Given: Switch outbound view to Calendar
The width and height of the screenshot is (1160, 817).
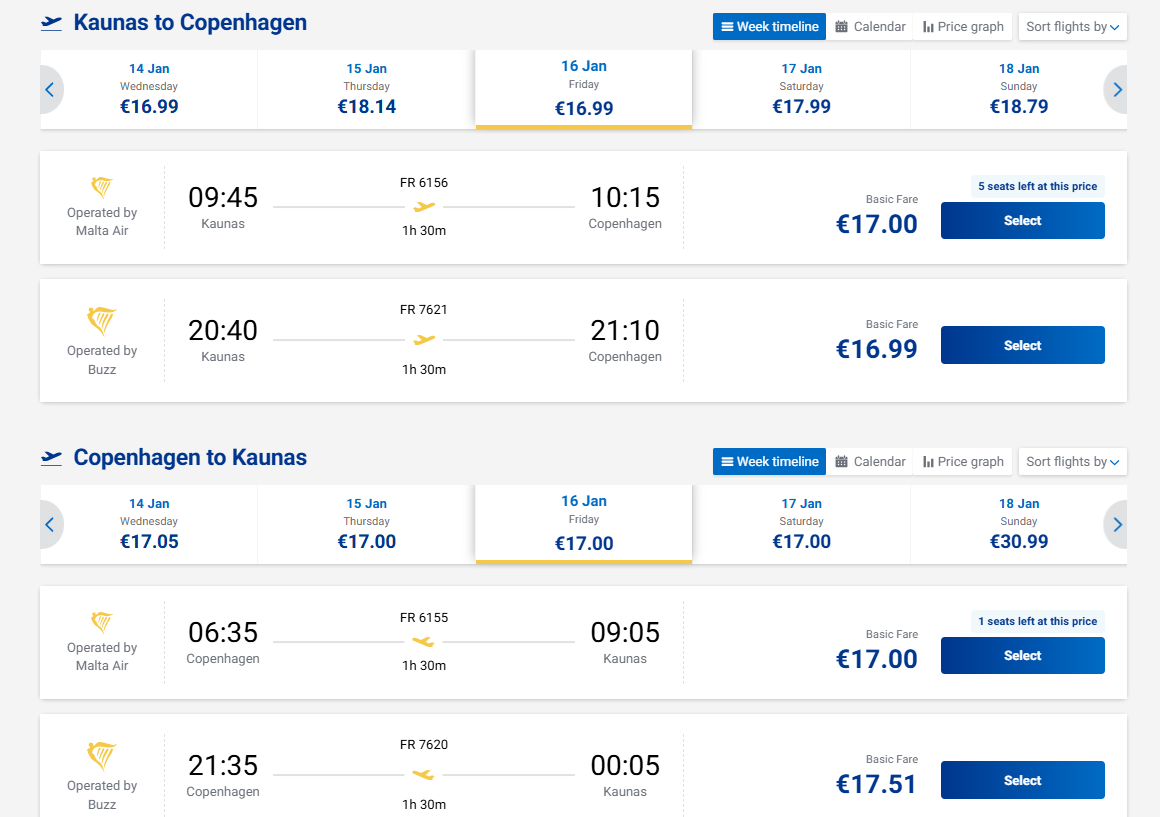Looking at the screenshot, I should pos(870,27).
